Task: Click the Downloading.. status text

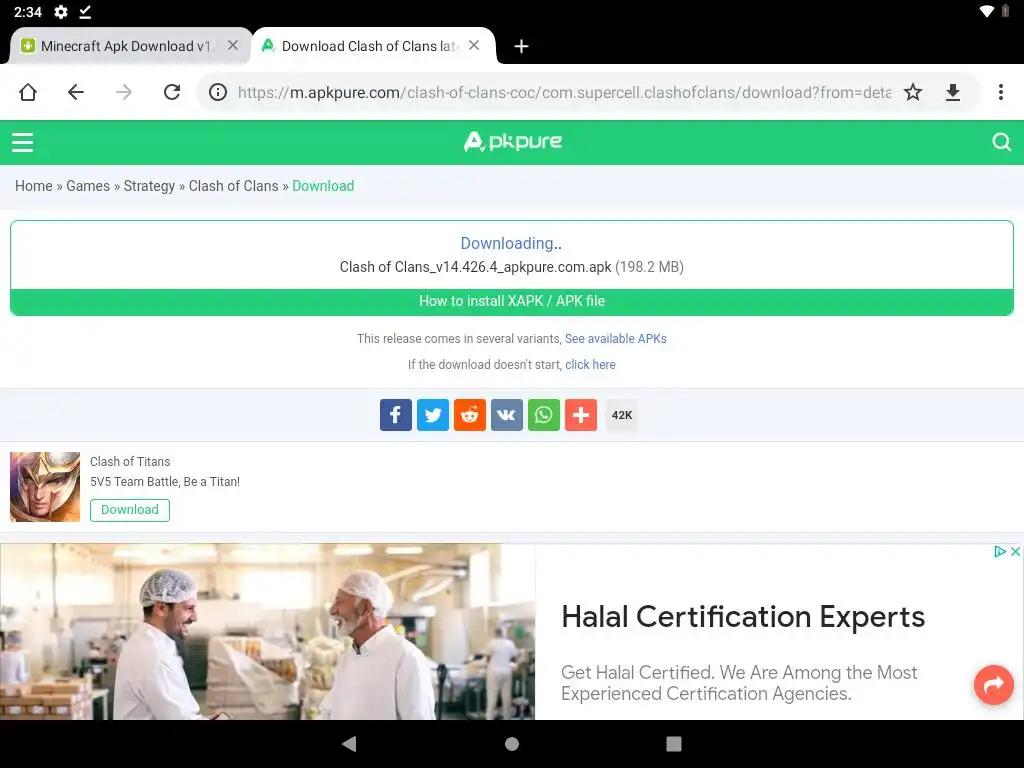Action: (511, 244)
